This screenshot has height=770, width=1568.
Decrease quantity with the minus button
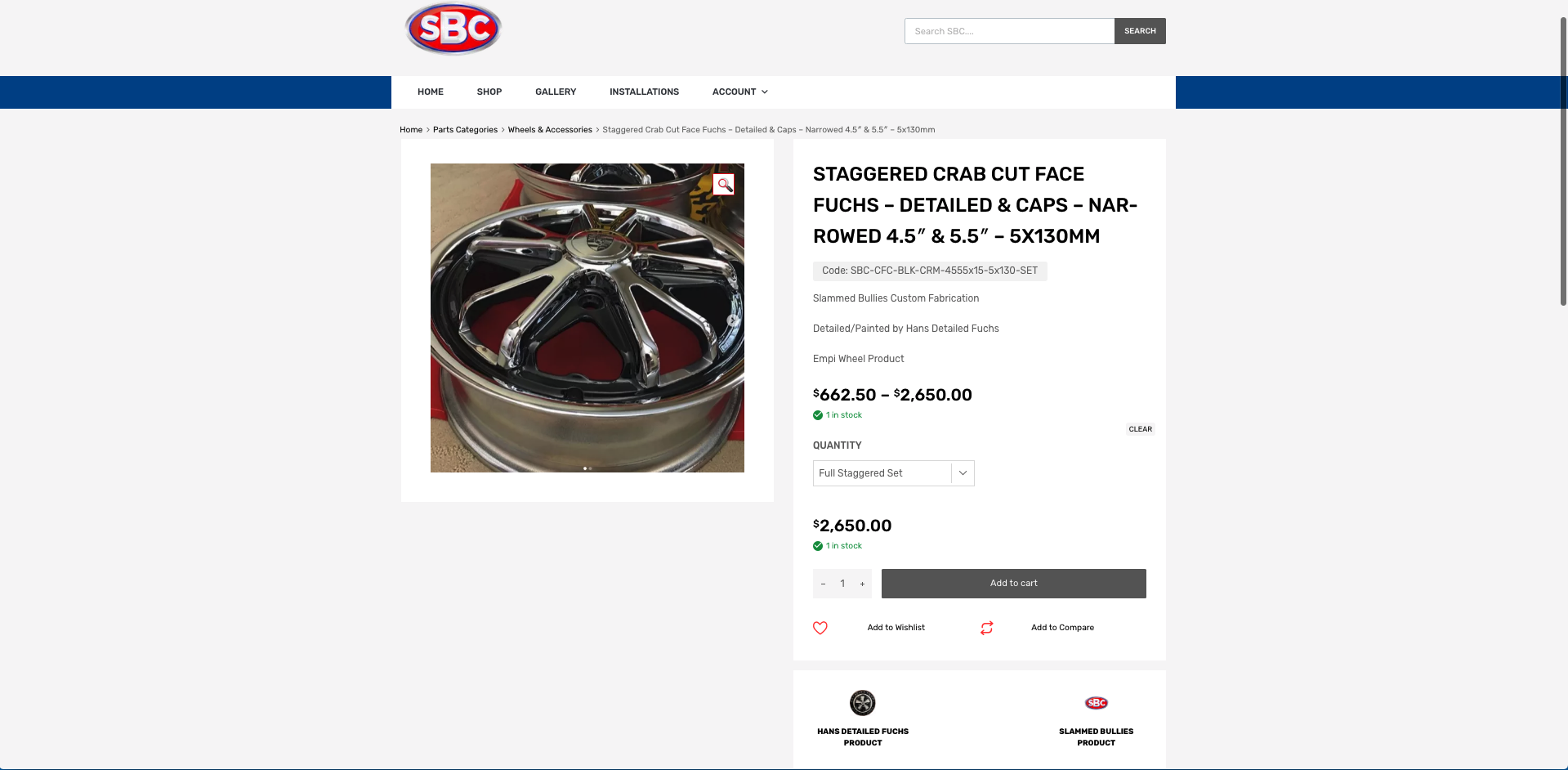[x=823, y=584]
